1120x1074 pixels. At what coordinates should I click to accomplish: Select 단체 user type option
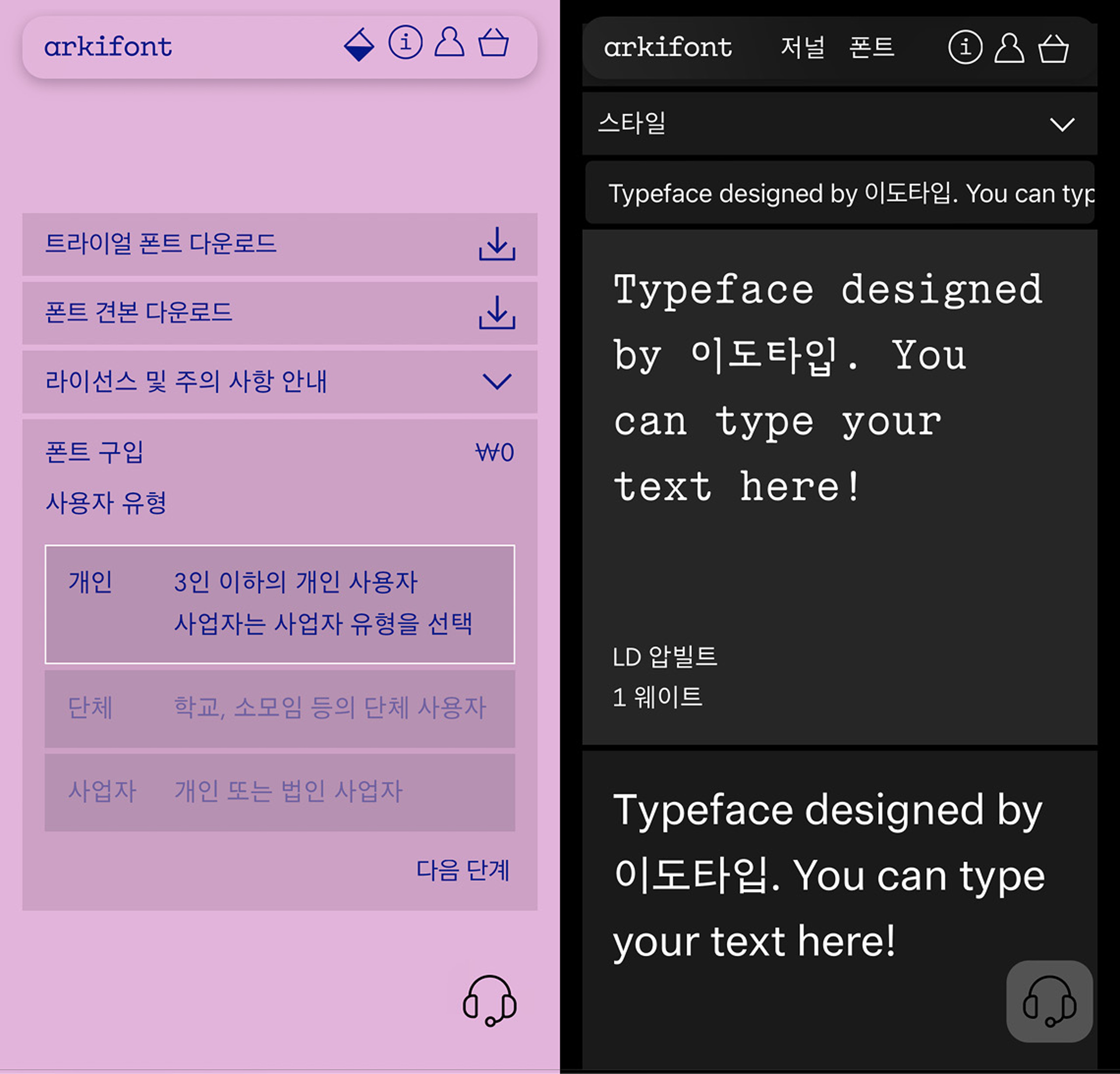(280, 708)
